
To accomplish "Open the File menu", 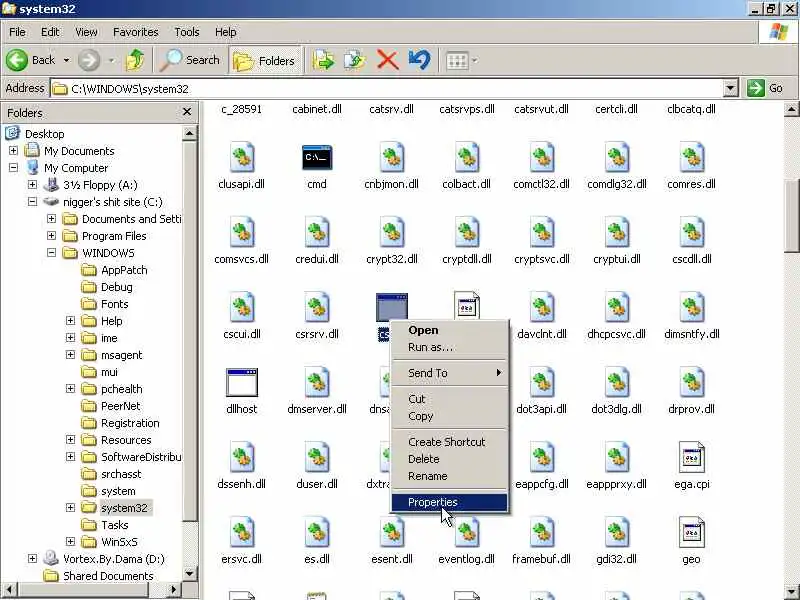I will [x=17, y=32].
